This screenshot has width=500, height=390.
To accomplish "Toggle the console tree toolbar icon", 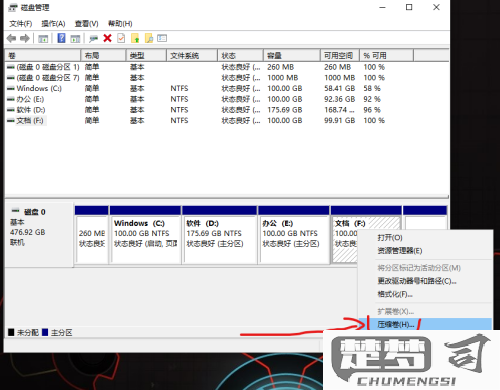I will coord(43,39).
